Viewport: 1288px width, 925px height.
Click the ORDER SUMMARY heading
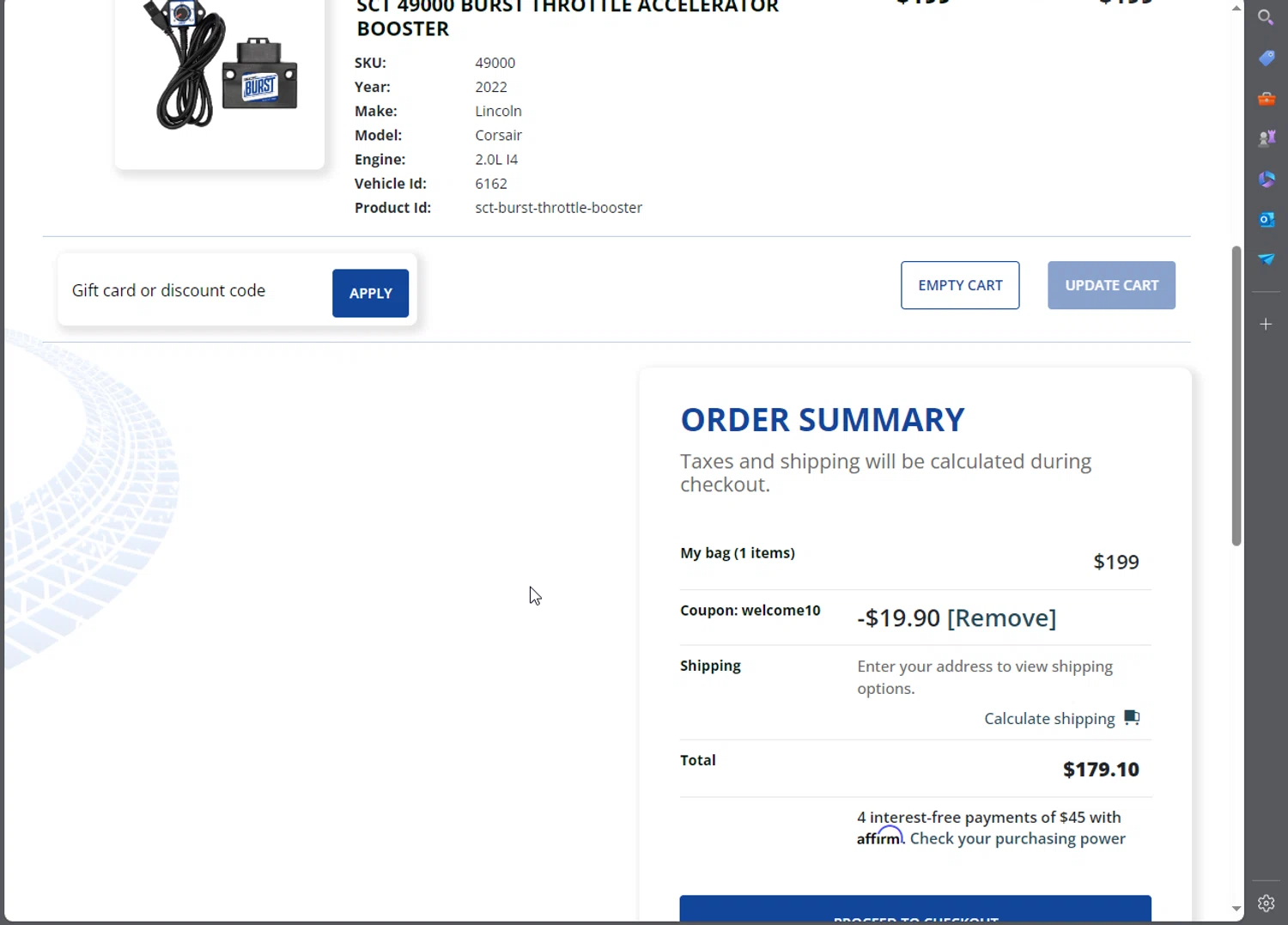point(823,420)
